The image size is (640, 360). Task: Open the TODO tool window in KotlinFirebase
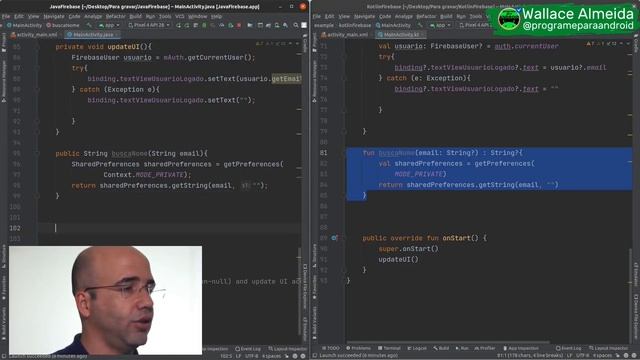pyautogui.click(x=331, y=348)
